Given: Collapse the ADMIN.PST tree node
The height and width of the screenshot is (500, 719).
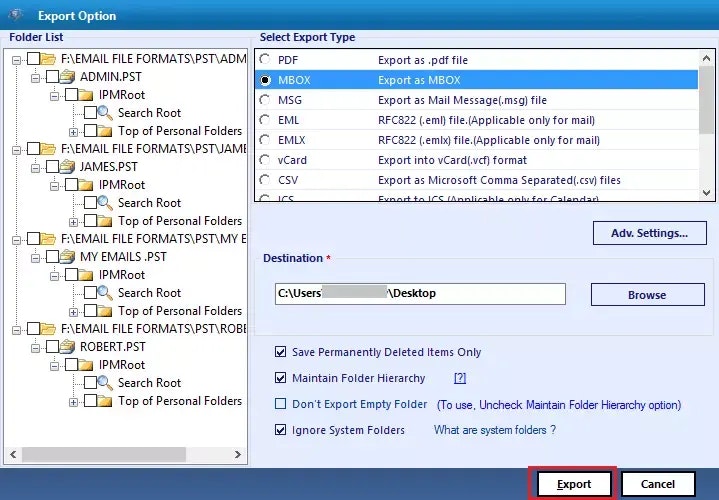Looking at the screenshot, I should point(35,78).
